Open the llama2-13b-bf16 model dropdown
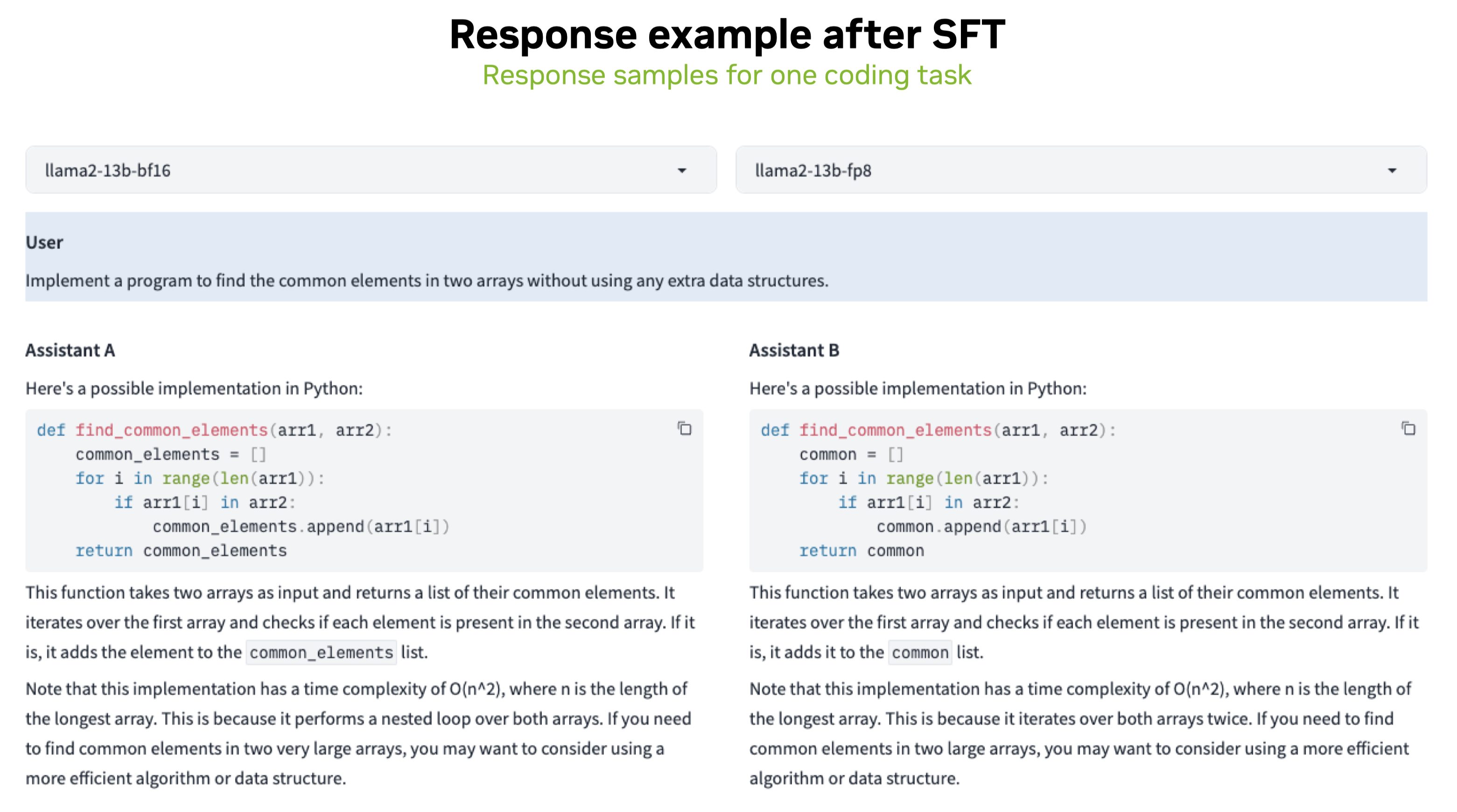 point(371,170)
